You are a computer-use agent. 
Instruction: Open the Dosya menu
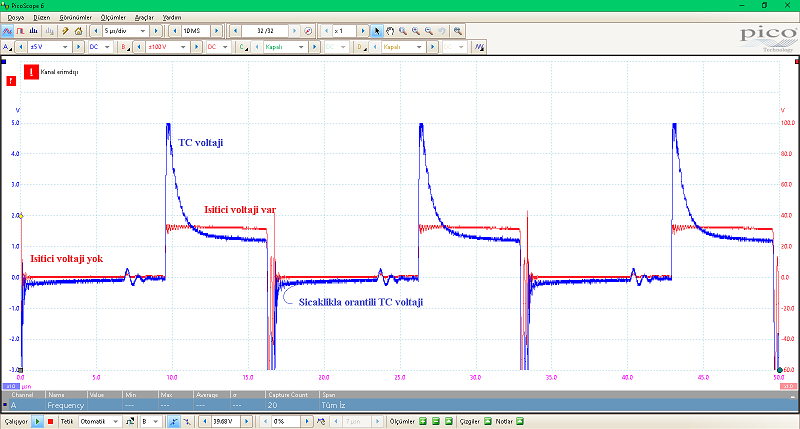[x=15, y=18]
